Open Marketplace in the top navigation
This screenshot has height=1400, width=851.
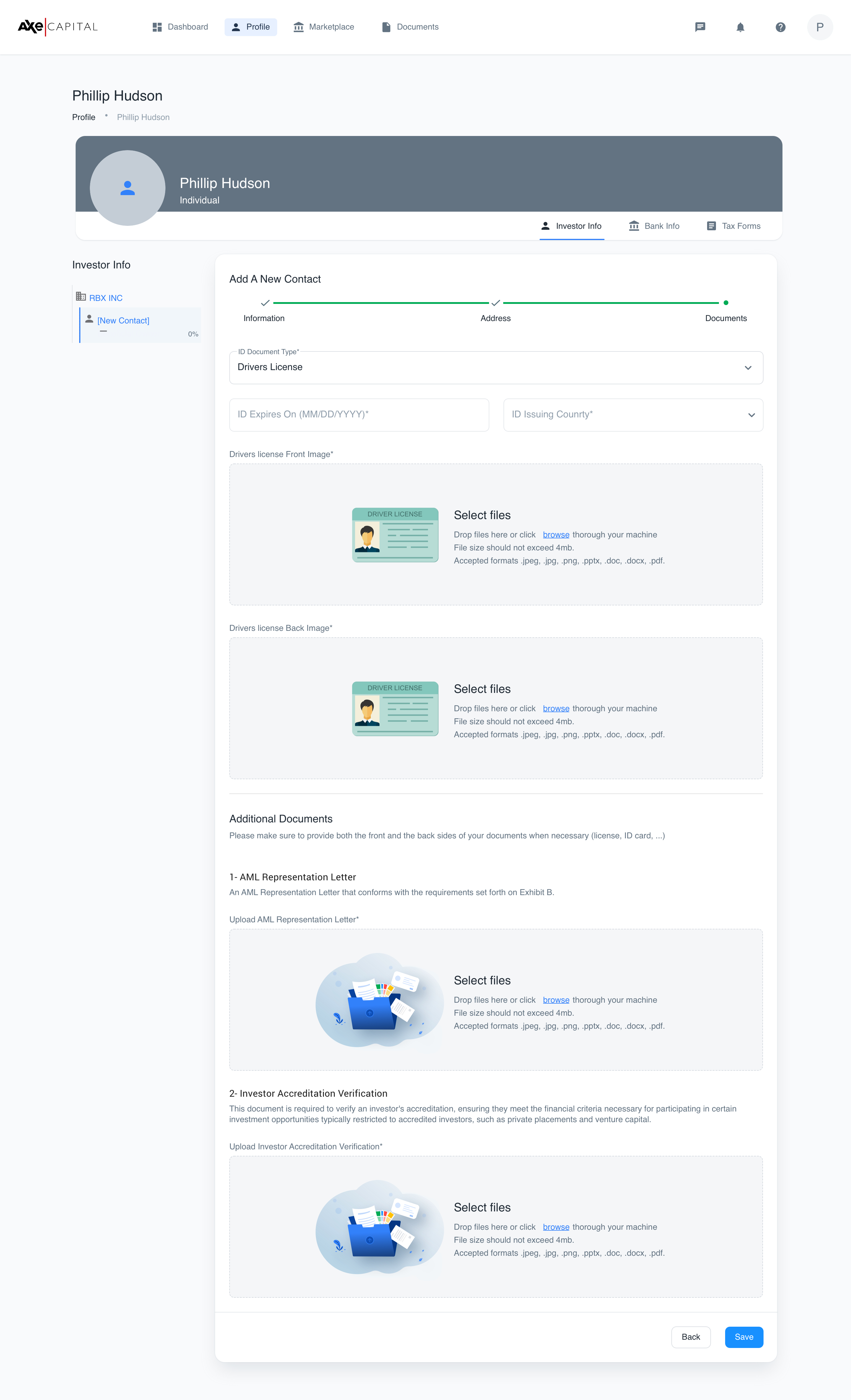pyautogui.click(x=323, y=27)
